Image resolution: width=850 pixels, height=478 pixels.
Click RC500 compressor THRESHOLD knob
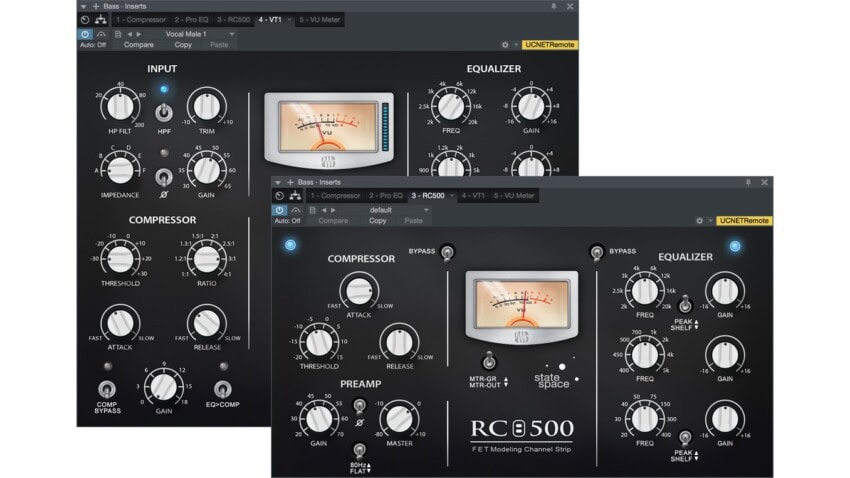pos(319,341)
